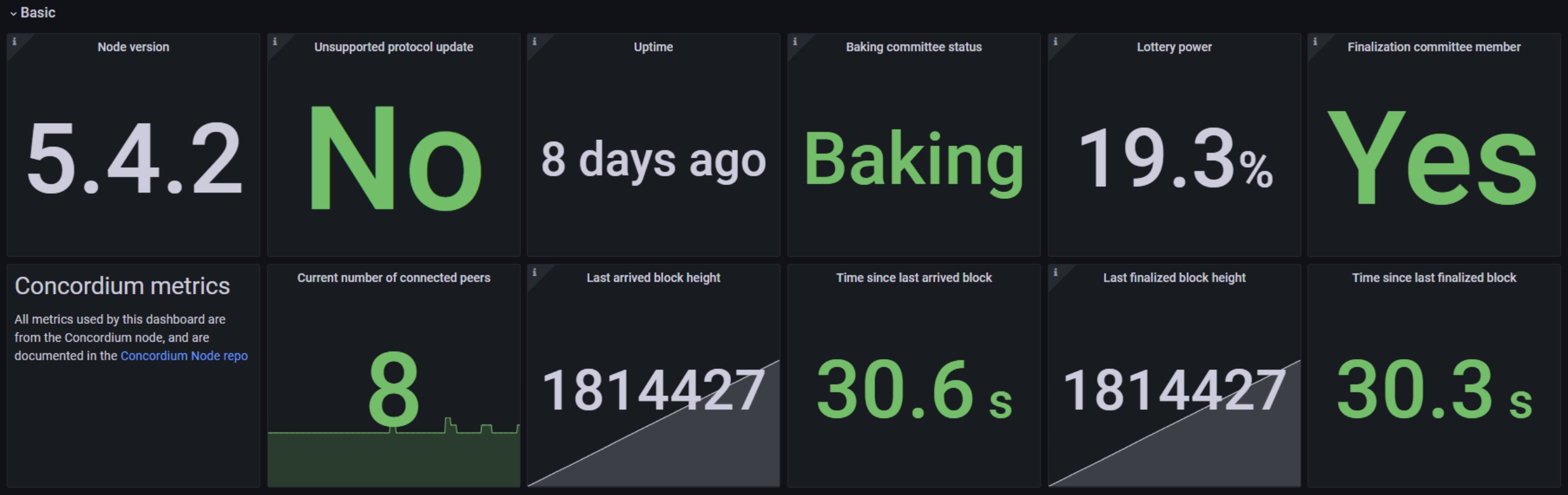This screenshot has width=1568, height=495.
Task: Open the Time since last arrived block title menu
Action: (x=913, y=278)
